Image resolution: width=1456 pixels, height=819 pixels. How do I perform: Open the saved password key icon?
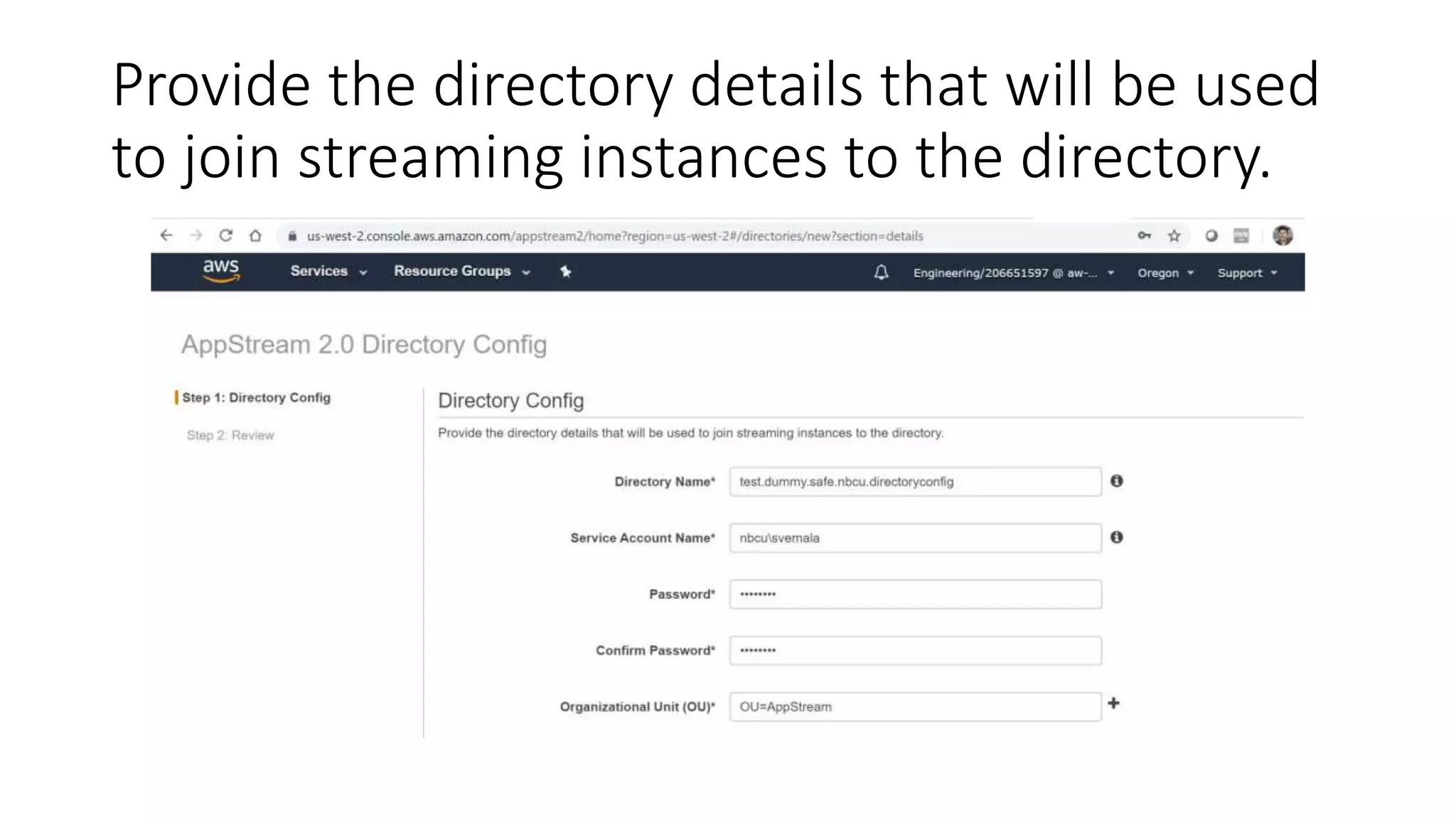point(1144,235)
